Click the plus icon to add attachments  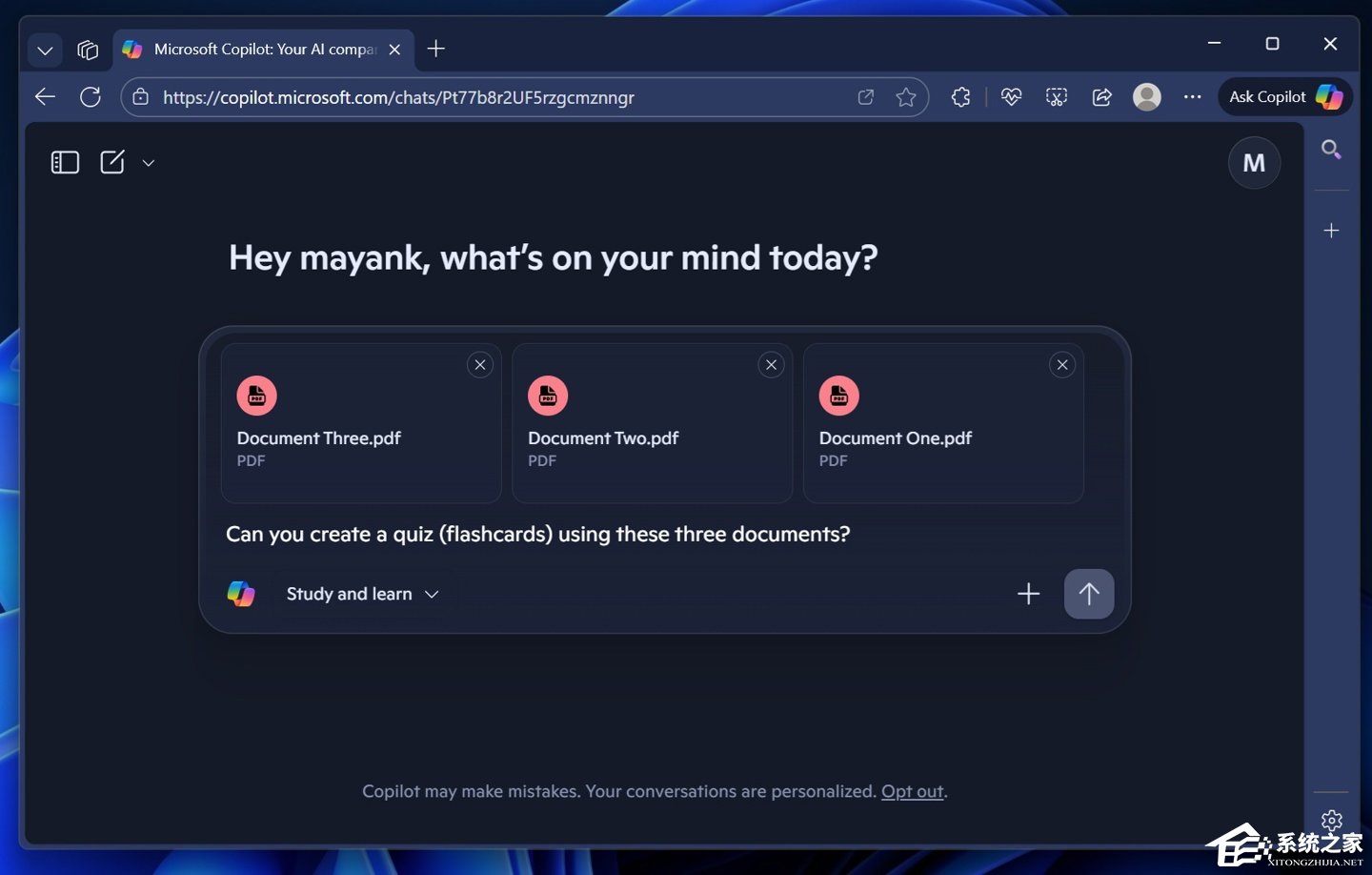click(1028, 594)
